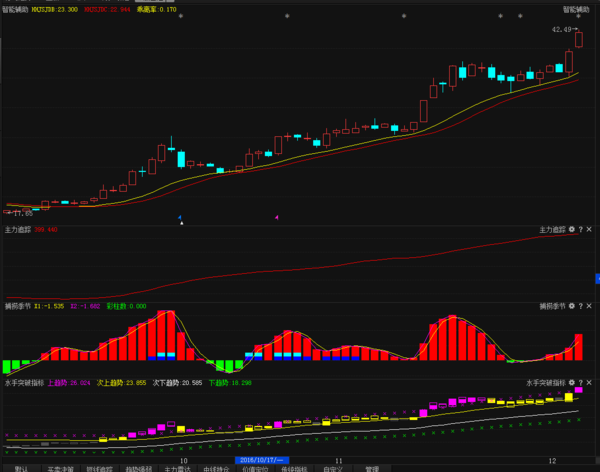Click the 智能辅助 label at top left

click(x=15, y=9)
